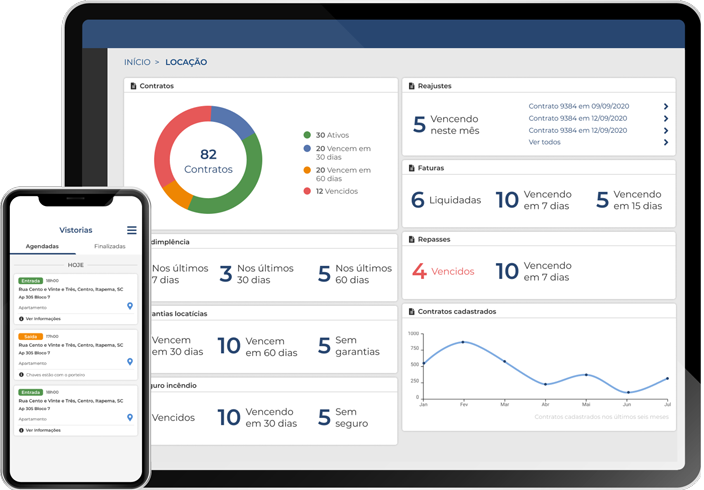
Task: Click the chevron beside 'Ver todos'
Action: pos(666,142)
